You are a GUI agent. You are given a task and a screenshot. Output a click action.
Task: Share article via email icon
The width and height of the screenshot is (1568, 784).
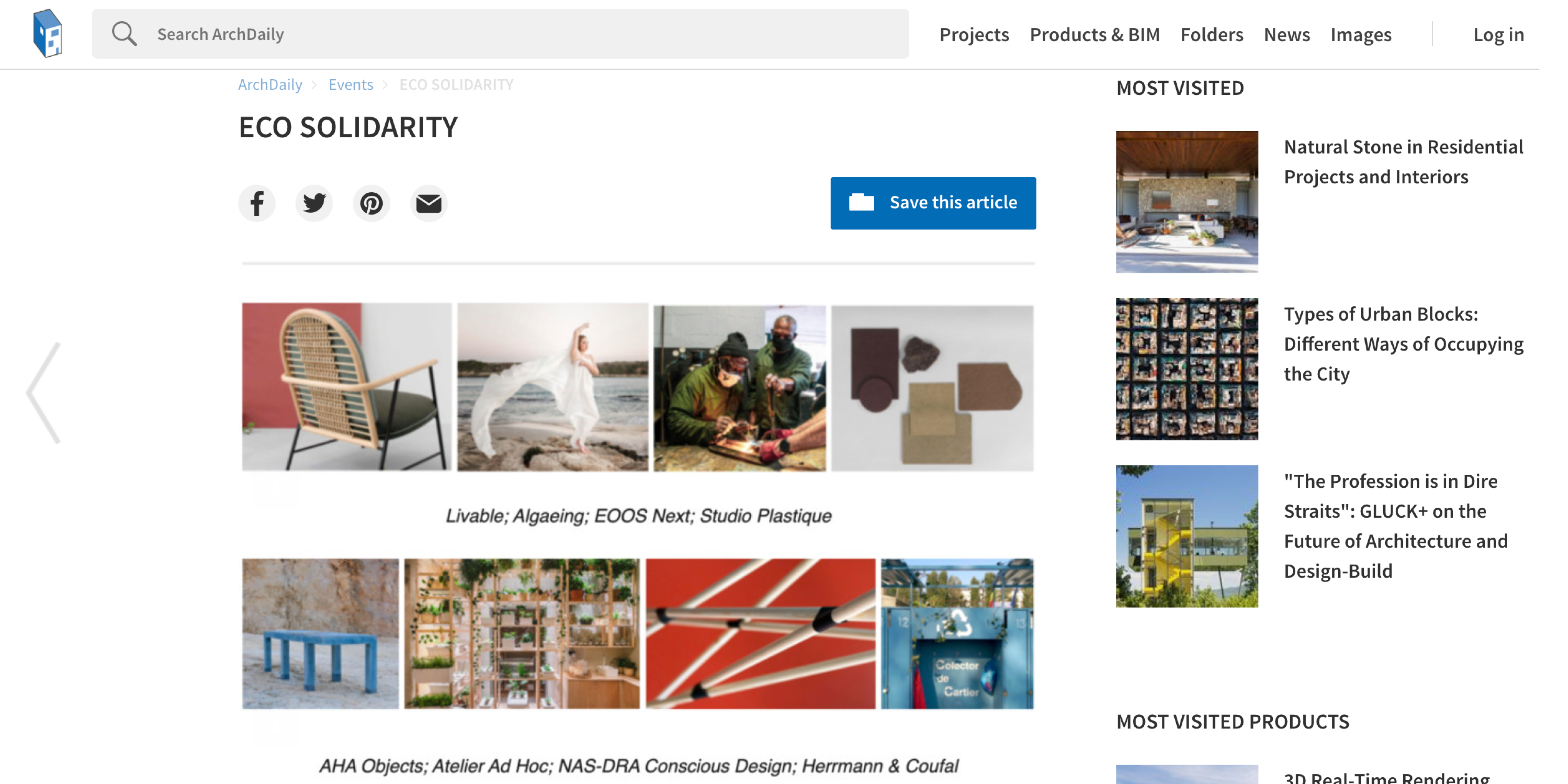click(428, 203)
